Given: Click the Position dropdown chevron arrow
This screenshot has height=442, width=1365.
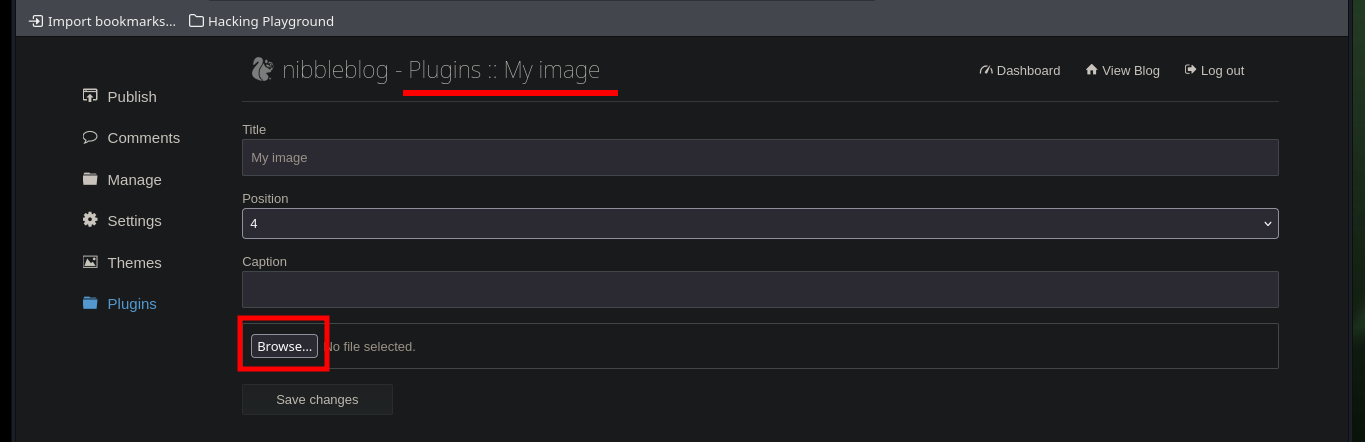Looking at the screenshot, I should click(x=1268, y=224).
